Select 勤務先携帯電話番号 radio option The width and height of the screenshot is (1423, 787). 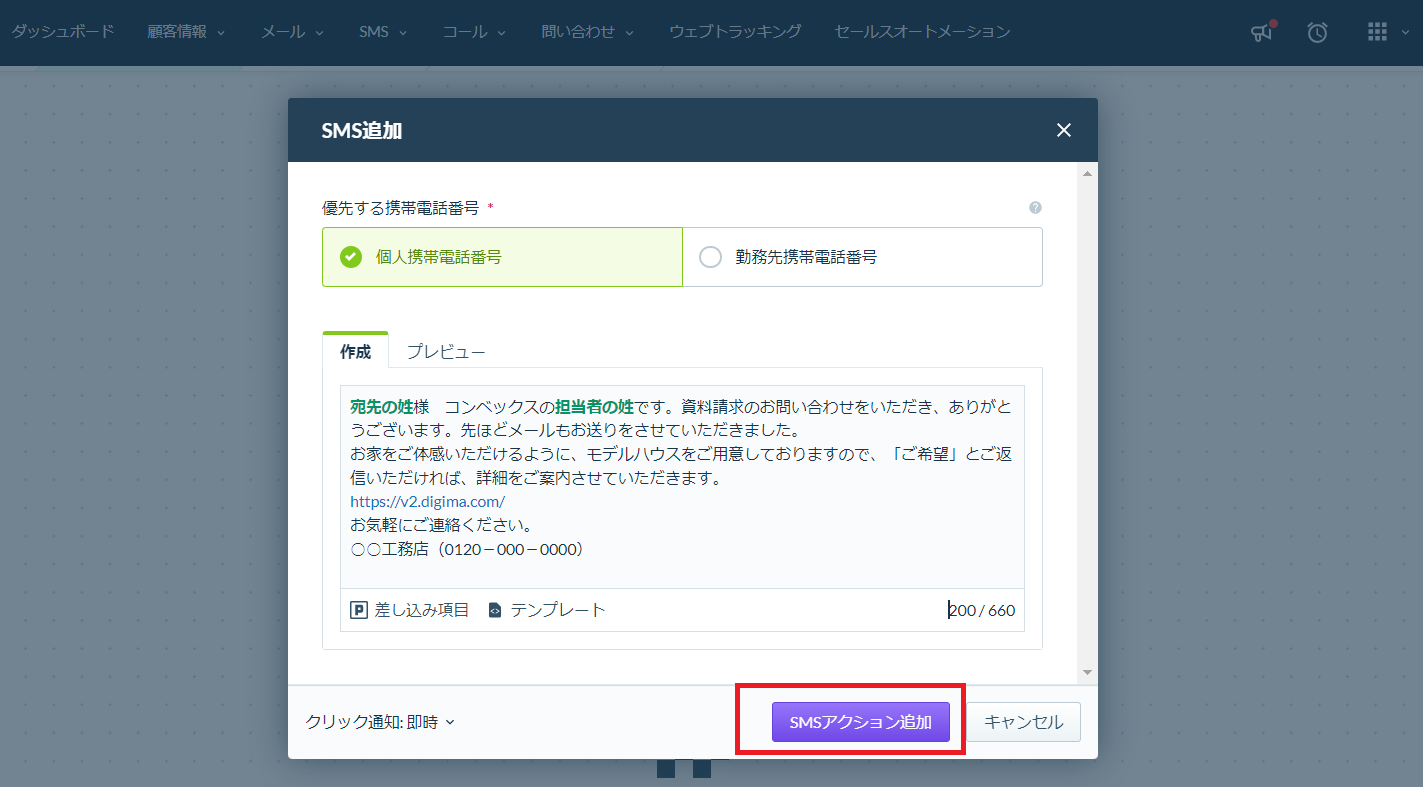862,257
